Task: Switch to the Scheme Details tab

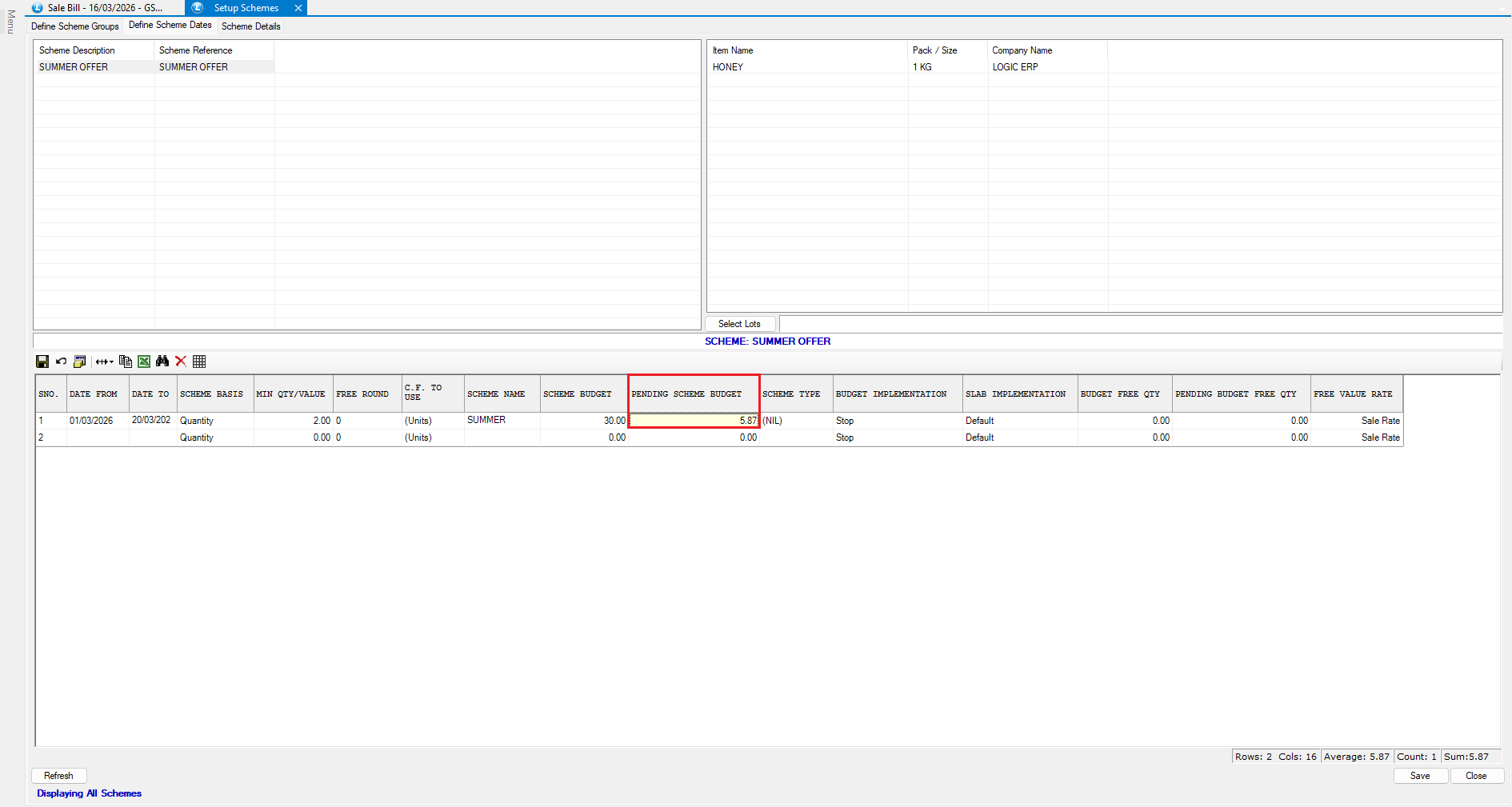Action: (x=250, y=26)
